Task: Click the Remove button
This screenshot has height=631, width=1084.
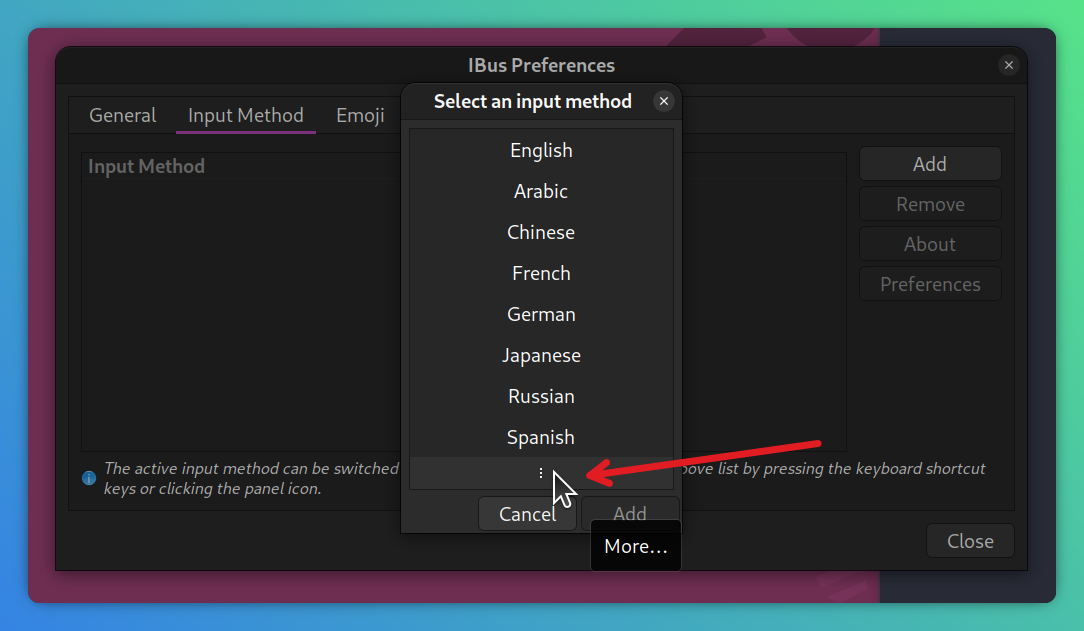Action: 930,204
